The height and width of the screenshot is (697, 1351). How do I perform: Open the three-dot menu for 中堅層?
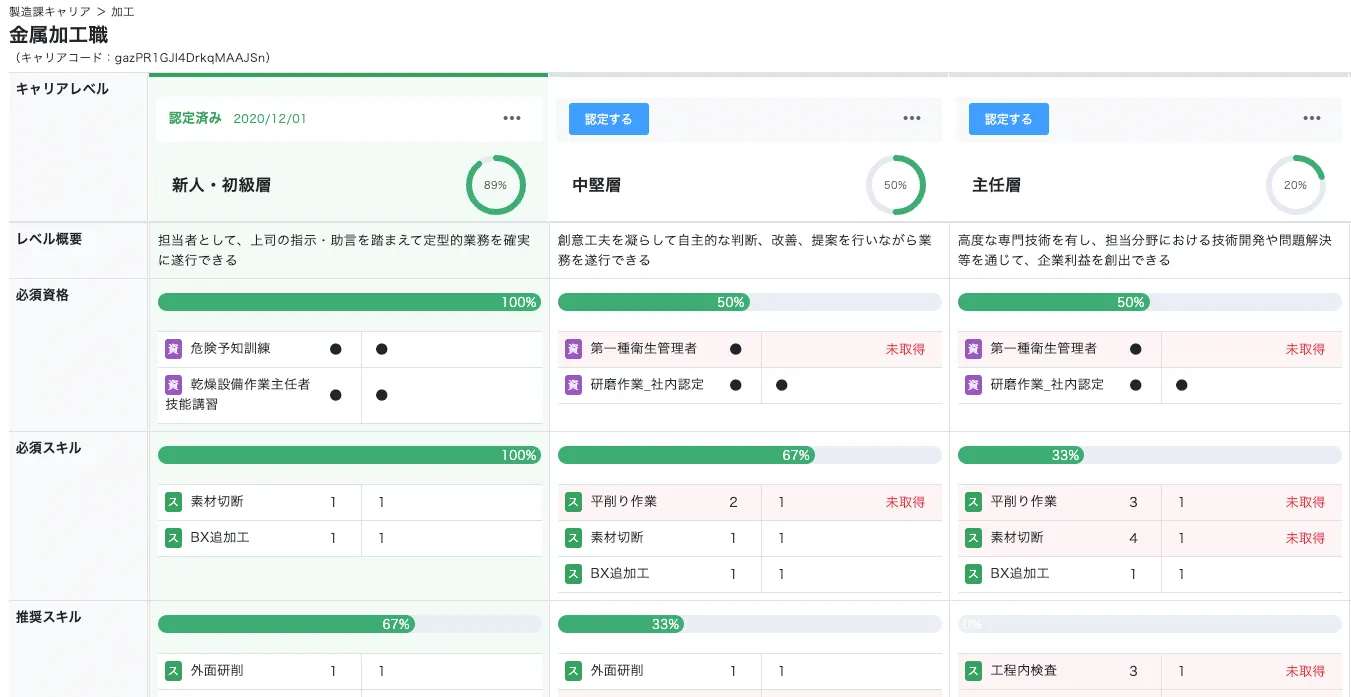pos(912,119)
